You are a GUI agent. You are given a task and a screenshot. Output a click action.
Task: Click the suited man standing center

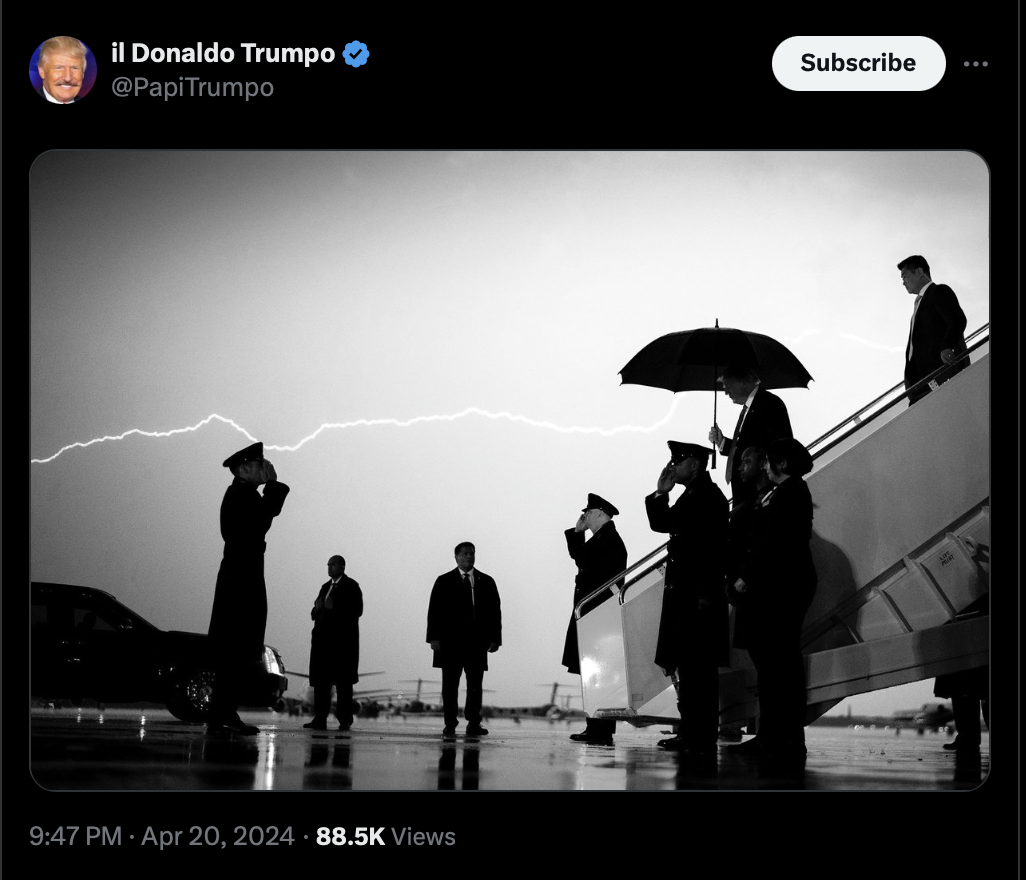pos(464,638)
